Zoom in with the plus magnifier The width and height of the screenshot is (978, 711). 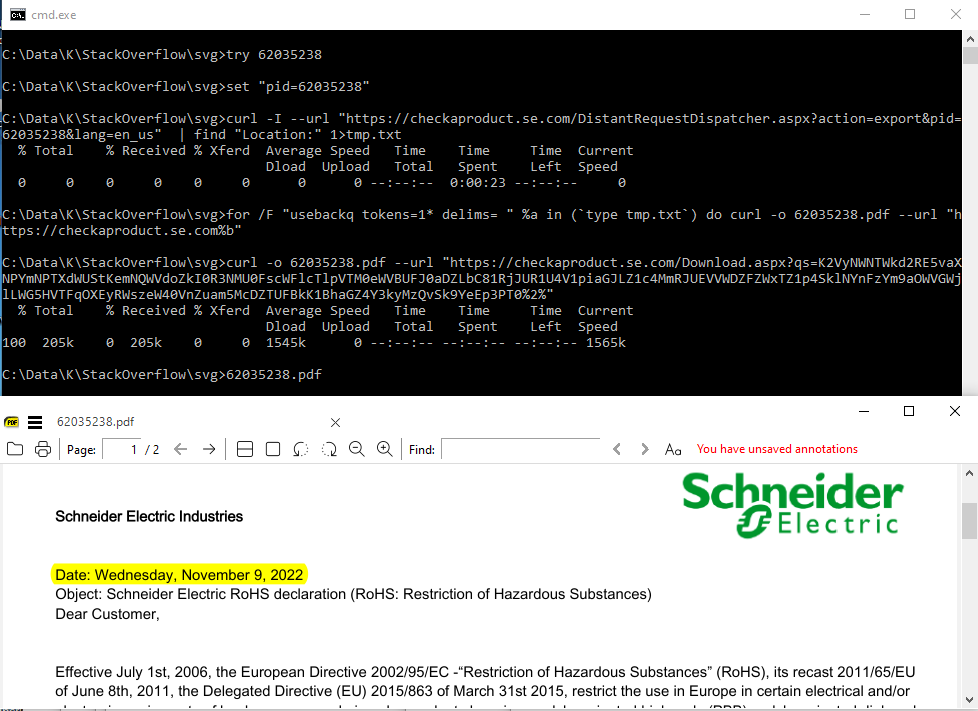385,449
